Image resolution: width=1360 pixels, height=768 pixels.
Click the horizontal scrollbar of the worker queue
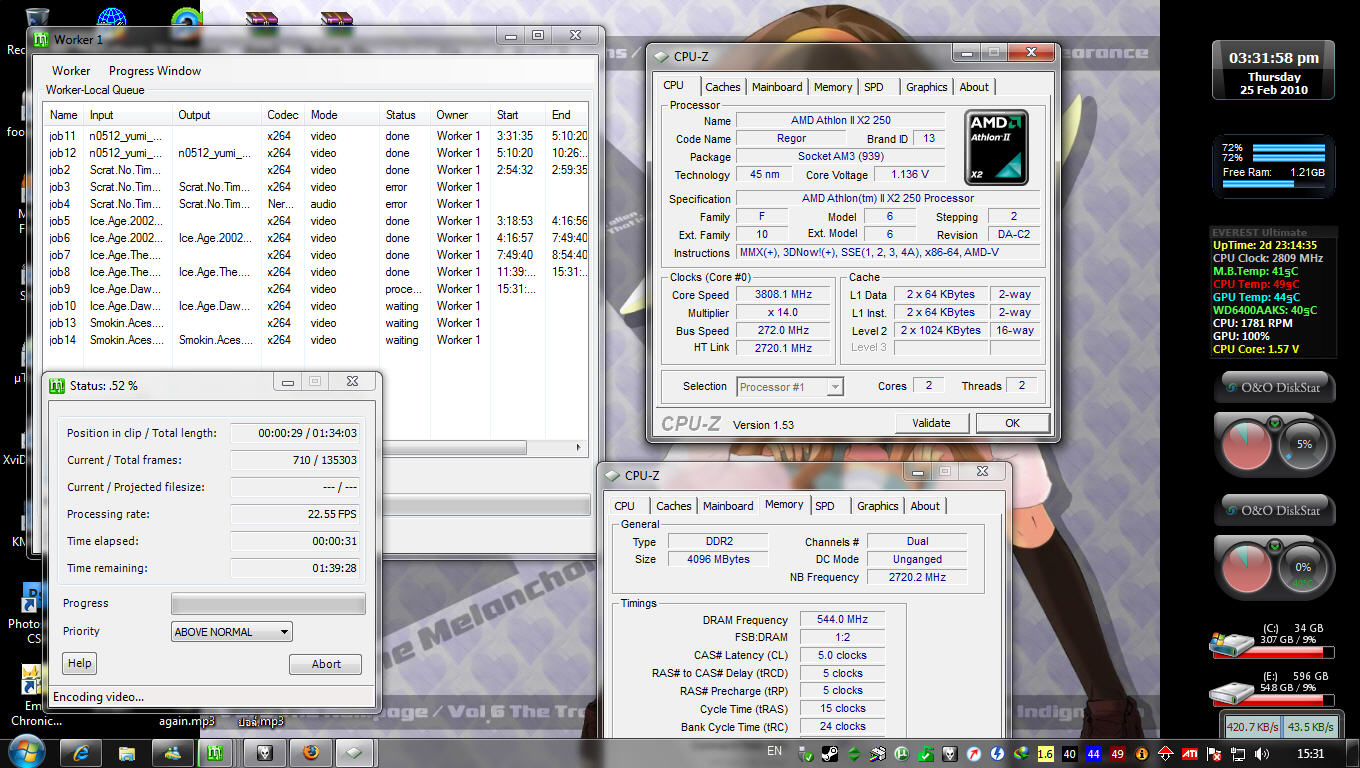tap(317, 447)
